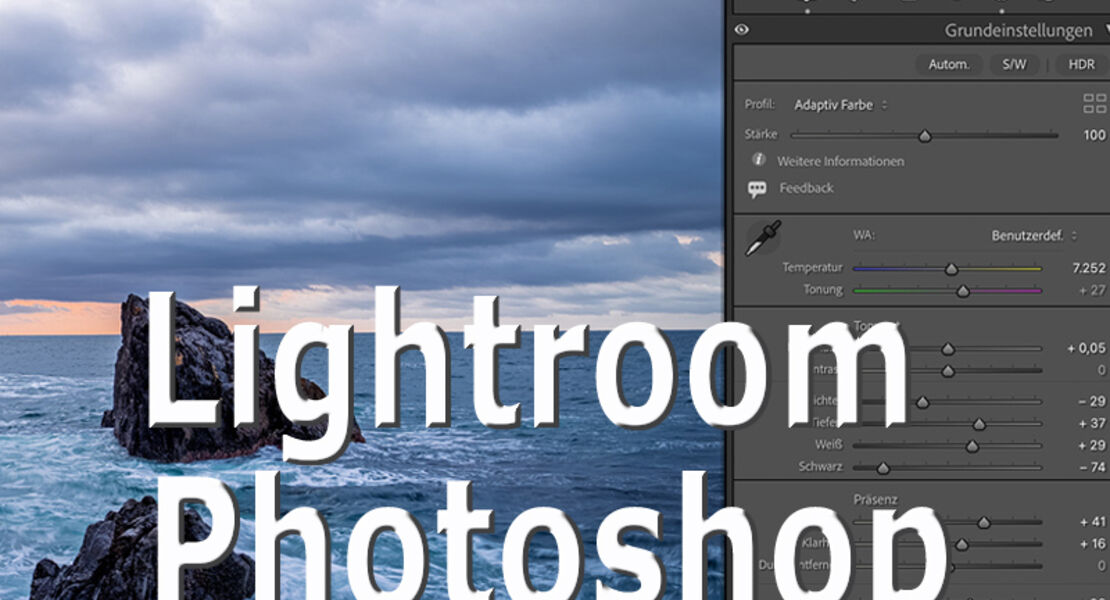Click the Autom. button
Image resolution: width=1110 pixels, height=600 pixels.
tap(948, 64)
